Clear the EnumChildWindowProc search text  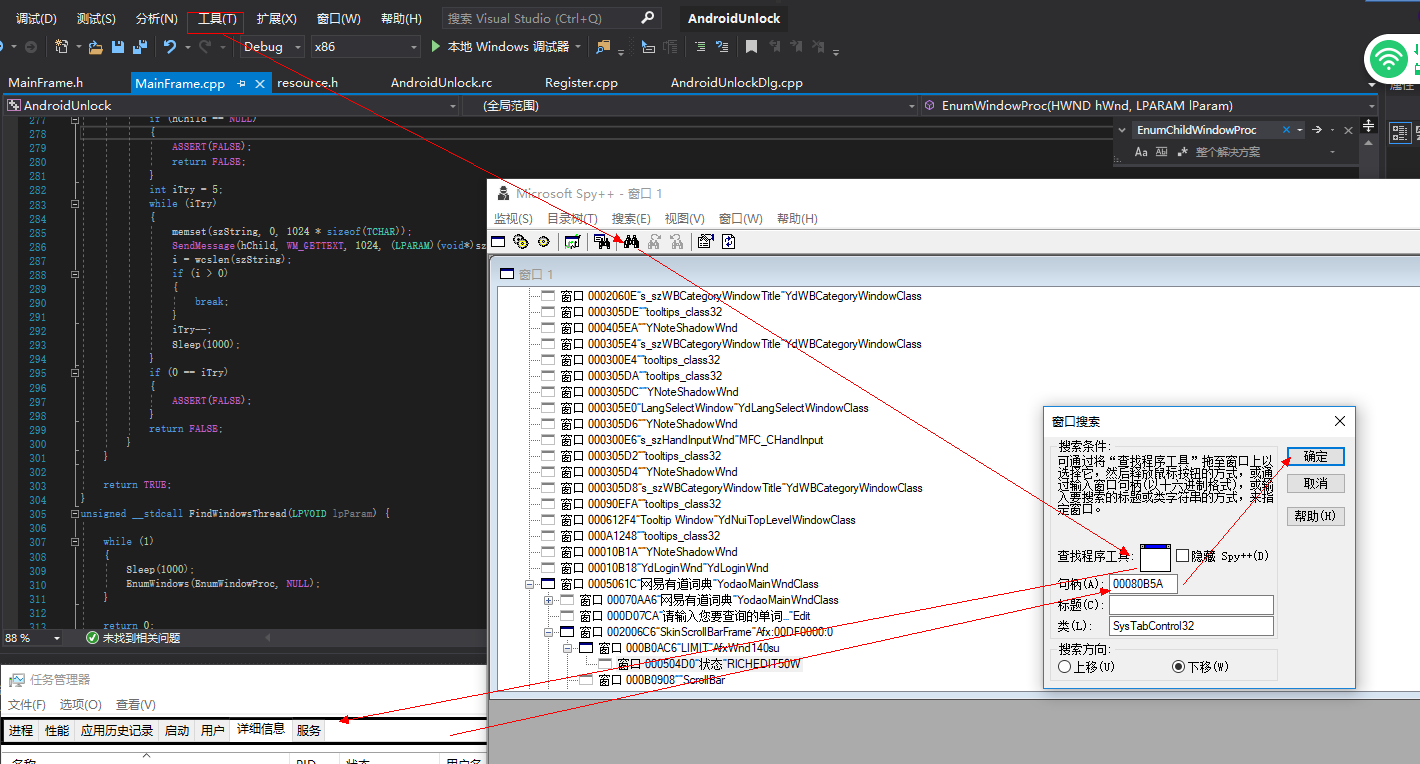pyautogui.click(x=1285, y=130)
